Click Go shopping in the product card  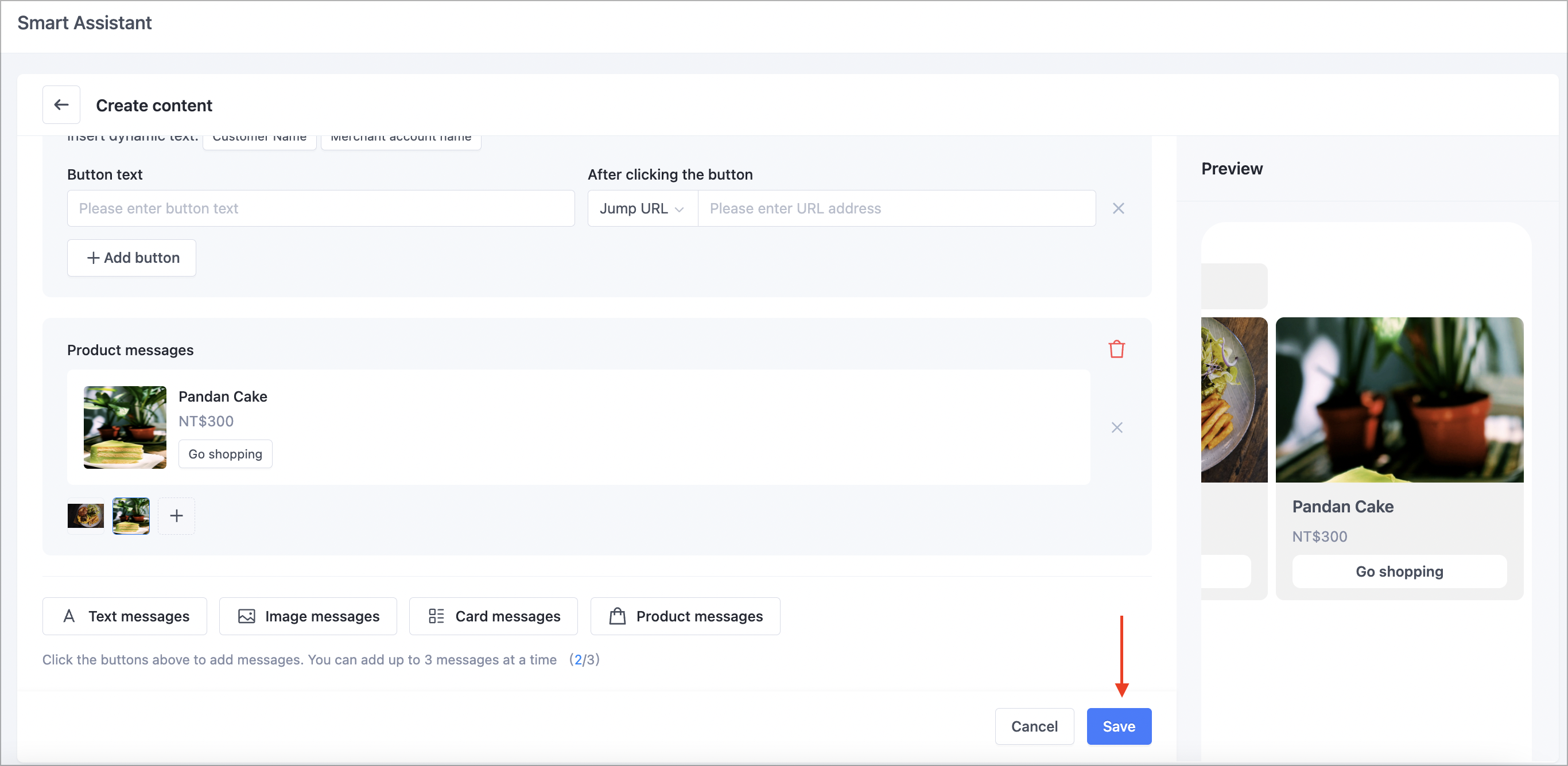click(x=225, y=454)
